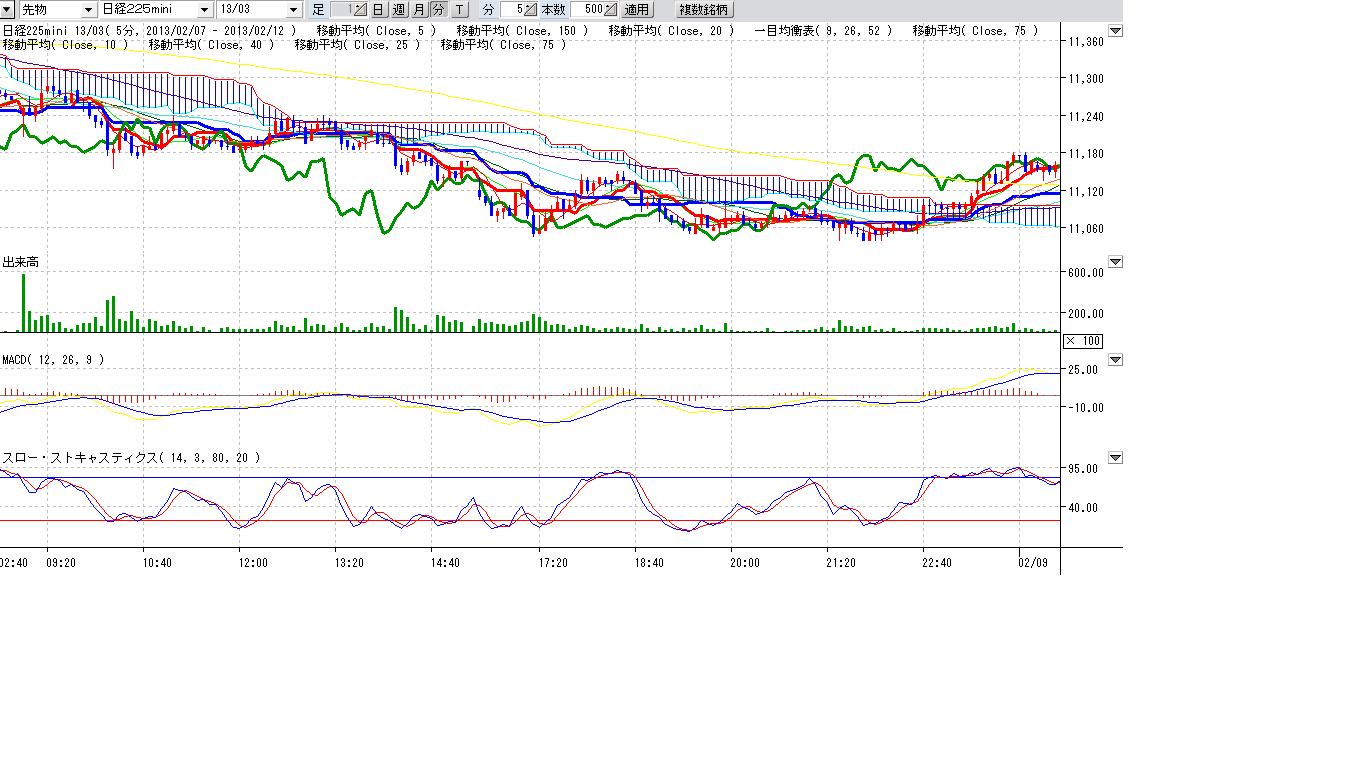This screenshot has height=768, width=1366.
Task: Click the 複数銘柄 multiple symbols button
Action: [x=704, y=9]
